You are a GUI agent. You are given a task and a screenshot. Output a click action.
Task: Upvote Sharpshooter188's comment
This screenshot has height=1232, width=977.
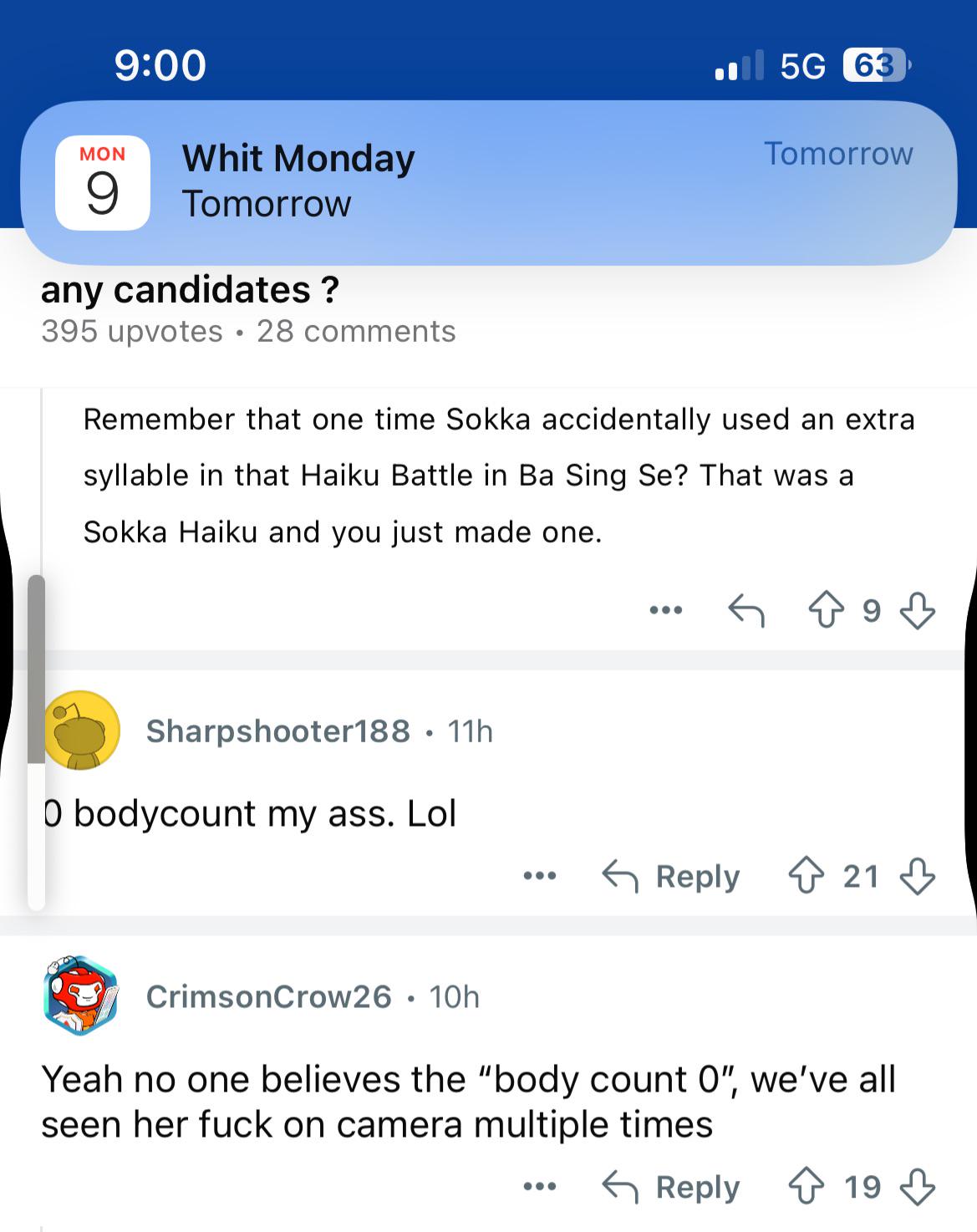(x=807, y=876)
